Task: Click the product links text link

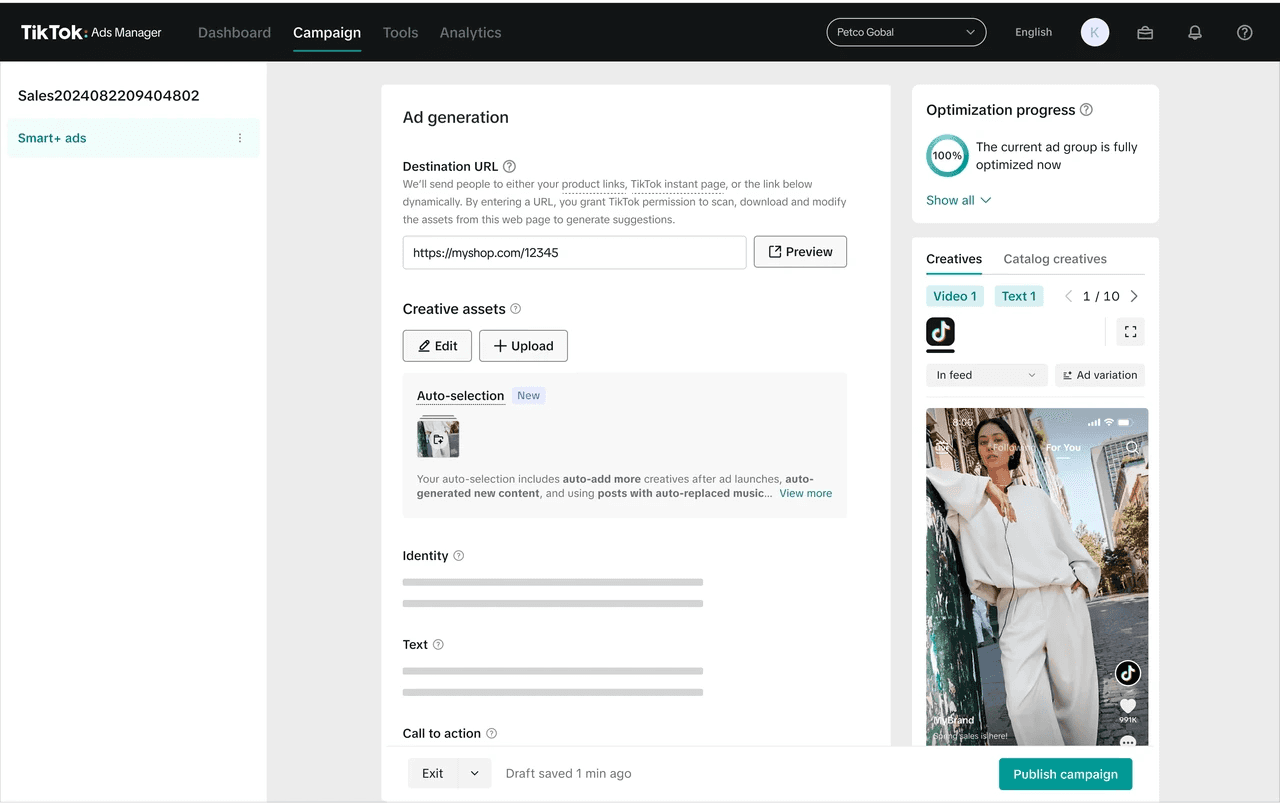Action: tap(593, 184)
